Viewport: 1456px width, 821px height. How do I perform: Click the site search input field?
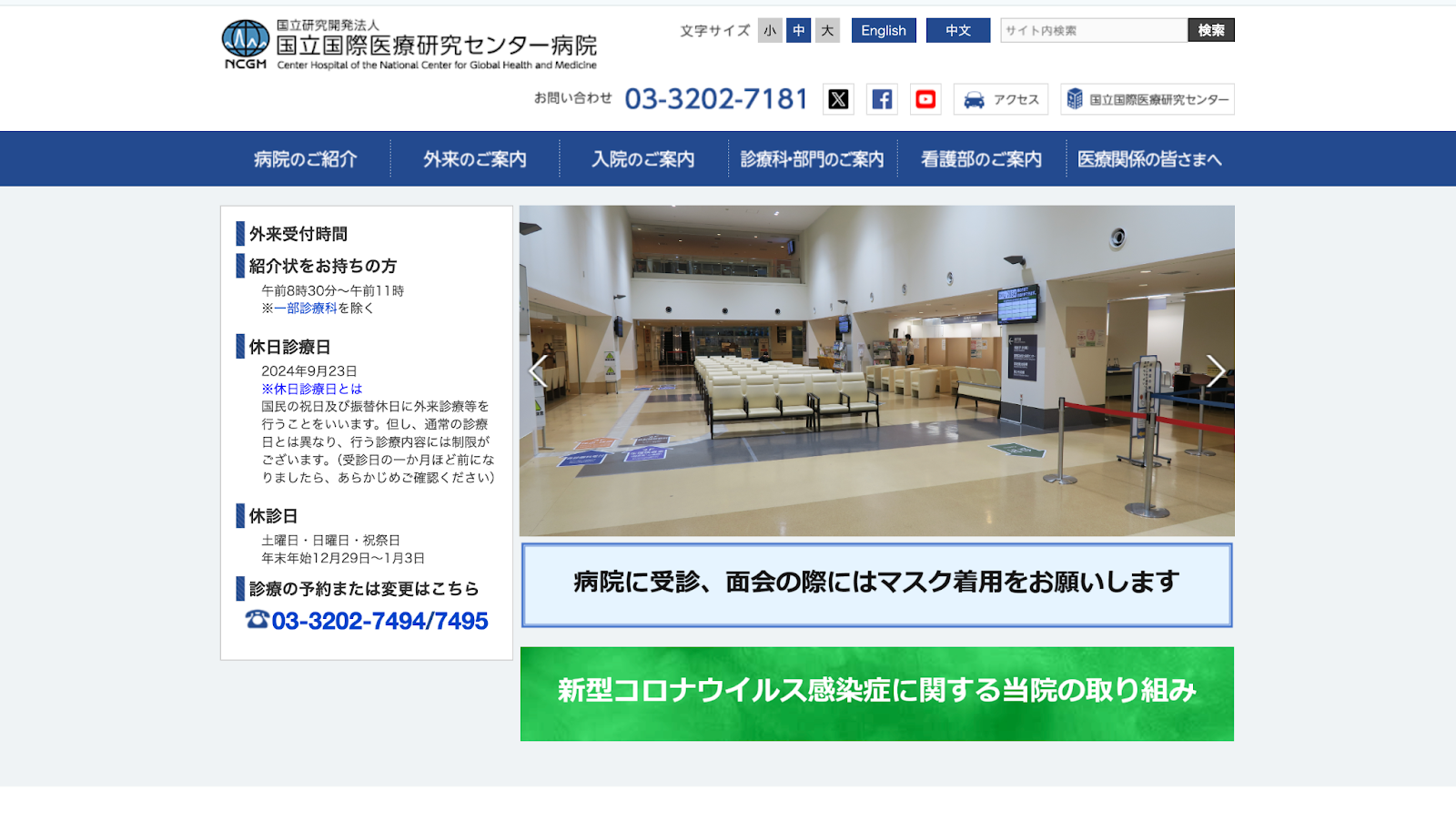[x=1093, y=31]
